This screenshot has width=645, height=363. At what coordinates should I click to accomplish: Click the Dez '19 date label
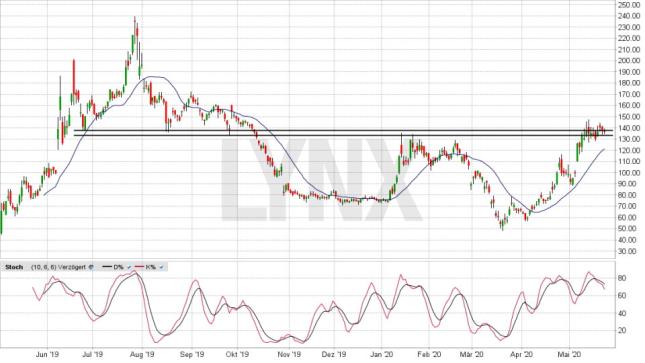point(334,354)
